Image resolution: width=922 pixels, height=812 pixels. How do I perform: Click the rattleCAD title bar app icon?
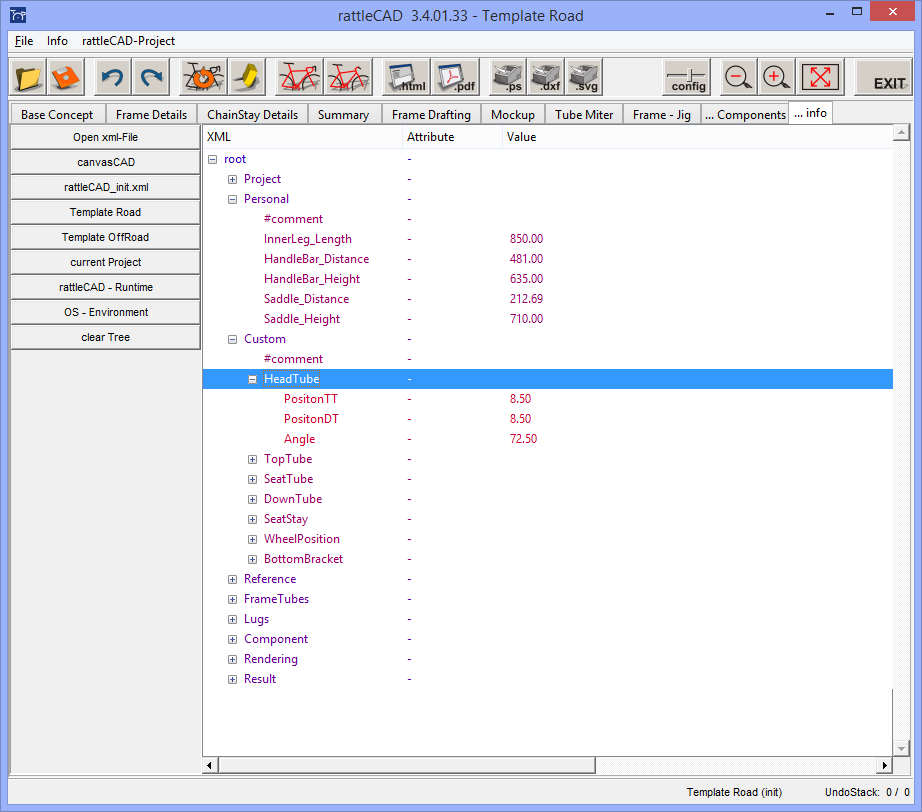[18, 15]
